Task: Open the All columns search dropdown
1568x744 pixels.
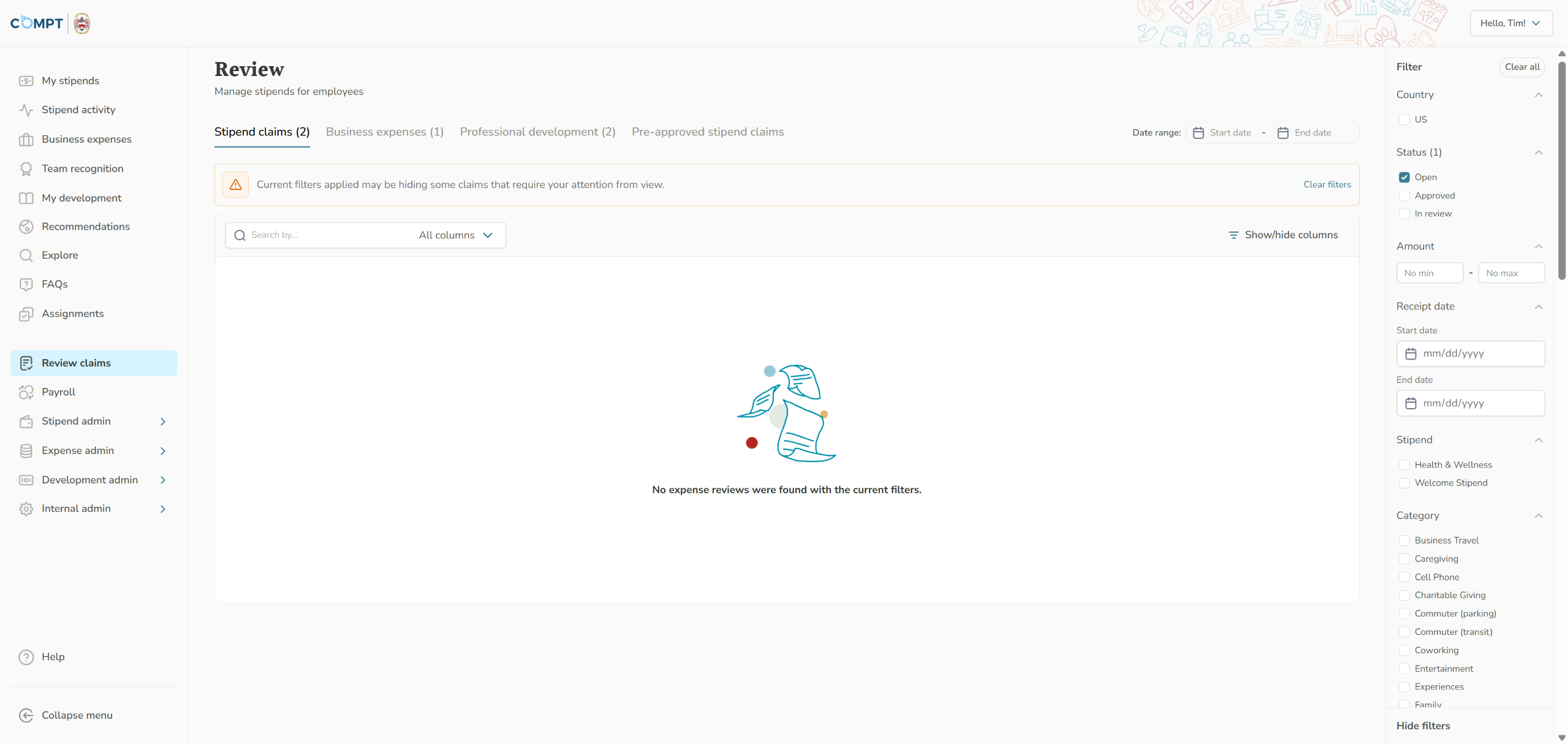Action: 456,235
